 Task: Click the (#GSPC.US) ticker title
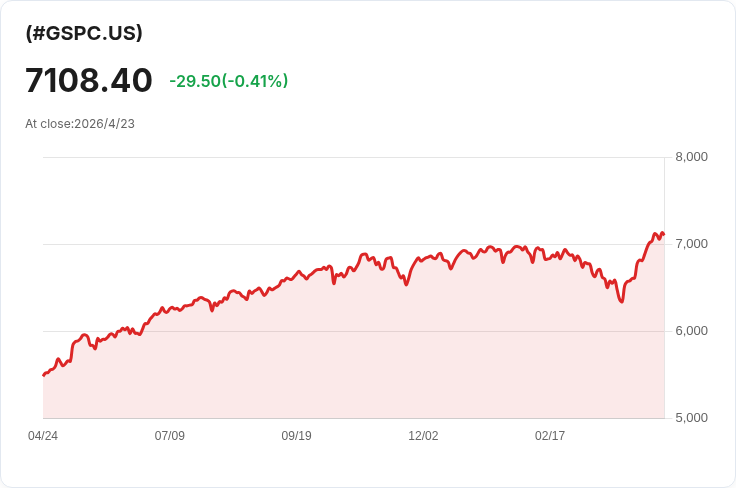click(x=84, y=33)
